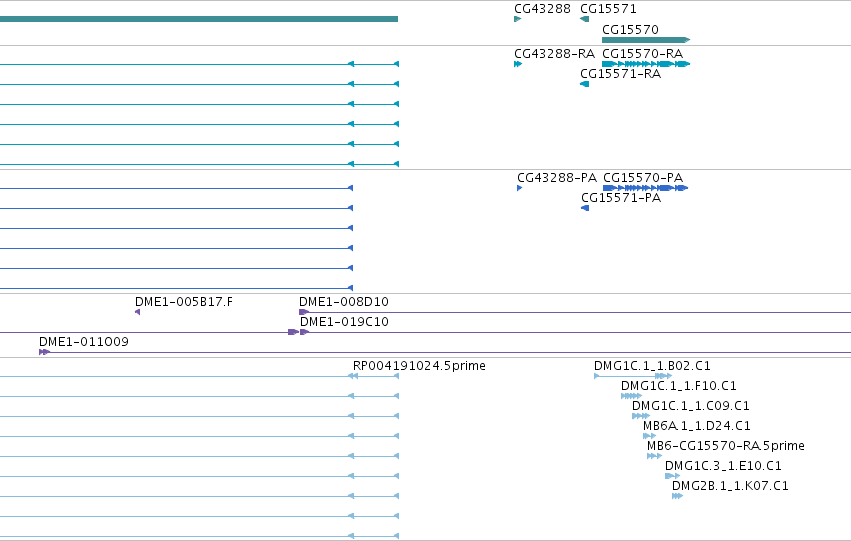The height and width of the screenshot is (541, 851).
Task: Click the DMG1C.1_1.F10.C1 alignment glyph
Action: (x=631, y=396)
